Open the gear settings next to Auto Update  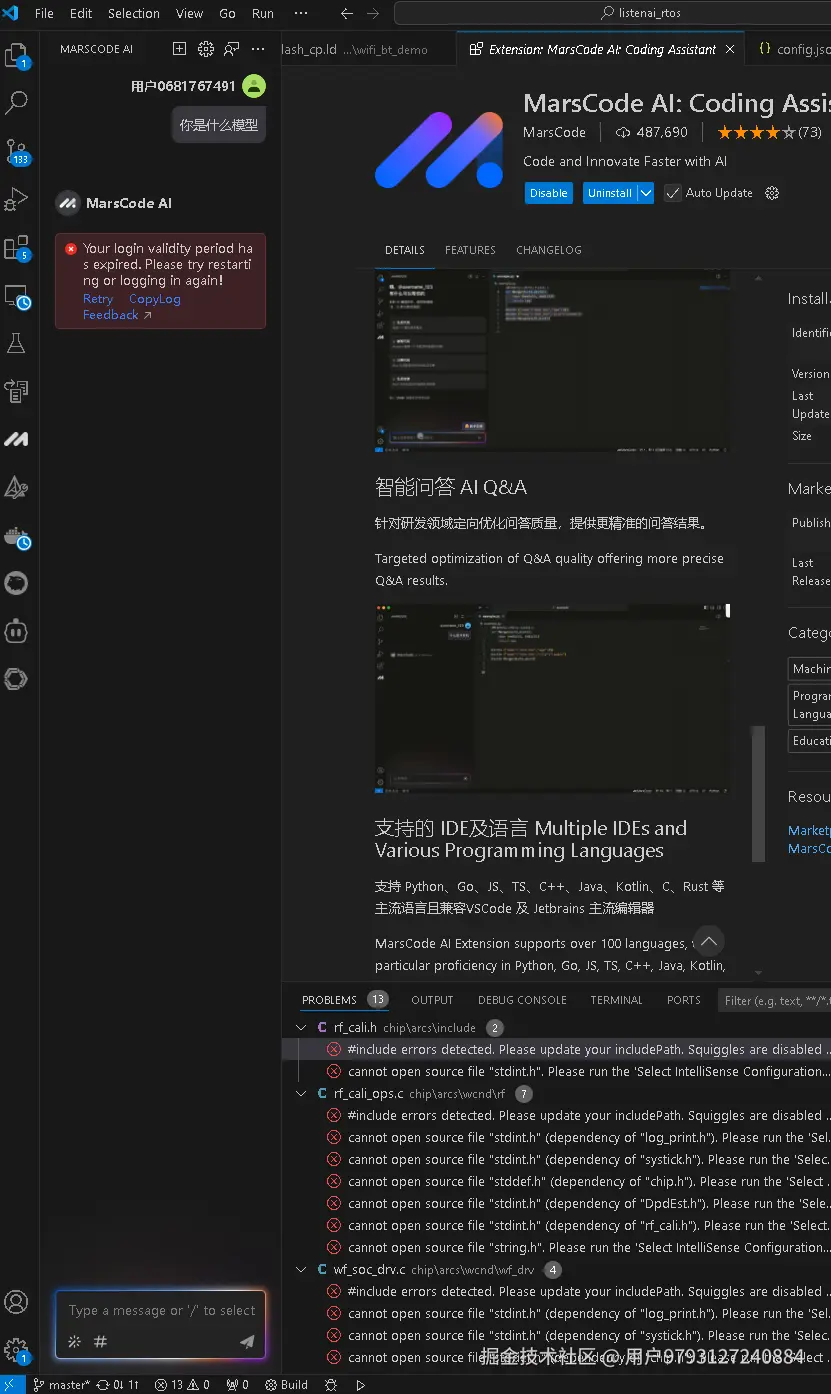(771, 192)
